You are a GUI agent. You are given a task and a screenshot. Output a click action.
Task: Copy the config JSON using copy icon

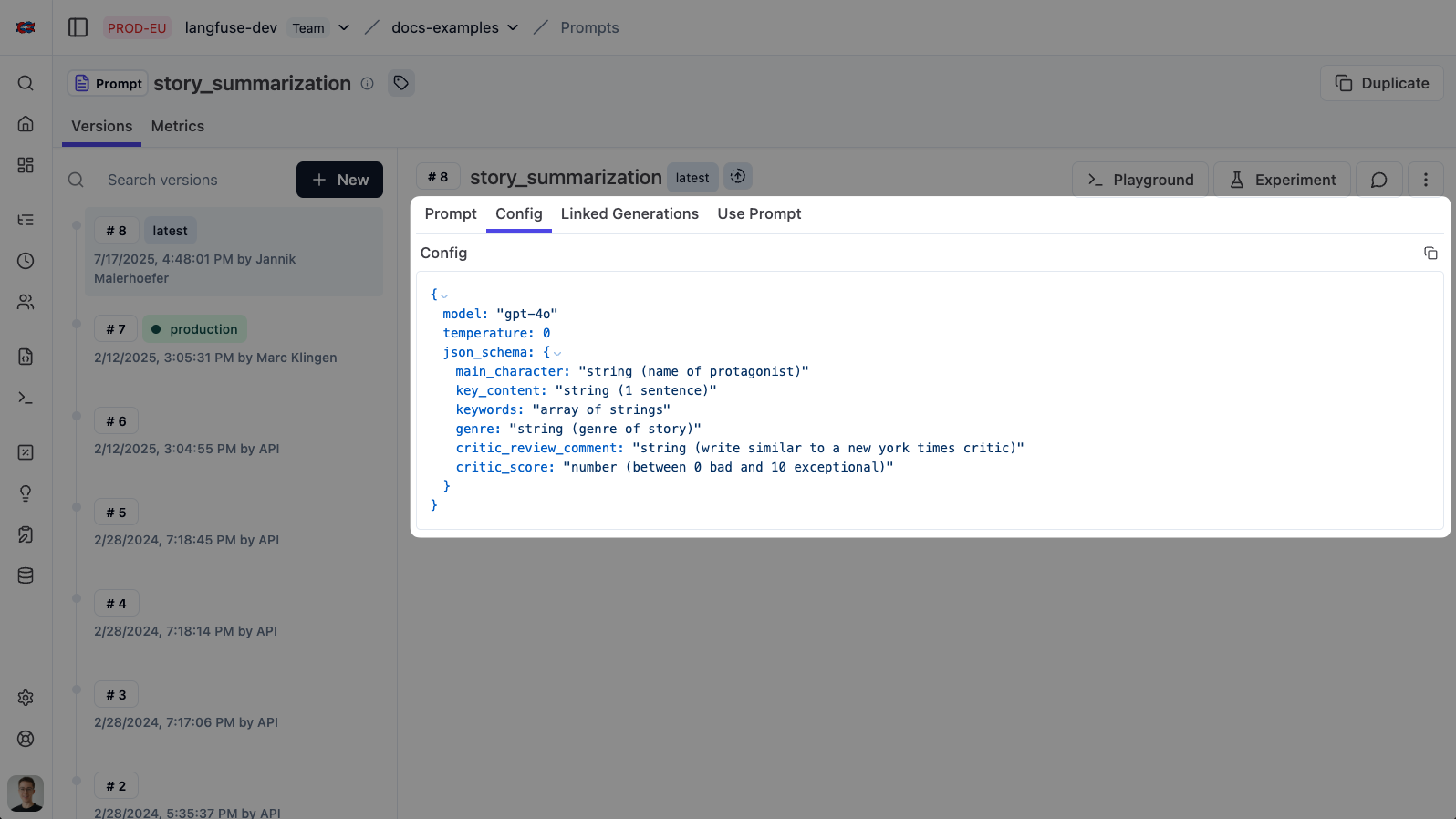pos(1430,254)
